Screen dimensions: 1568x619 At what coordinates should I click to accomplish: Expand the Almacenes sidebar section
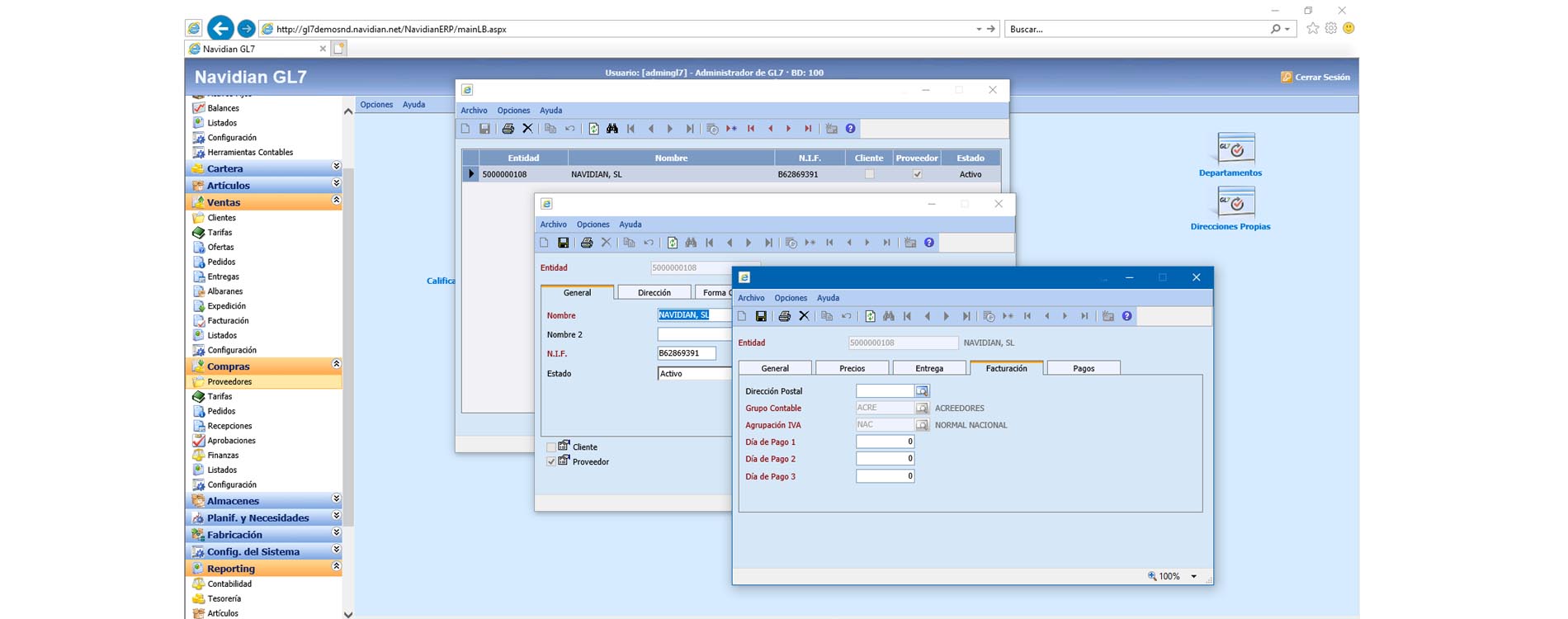point(336,499)
